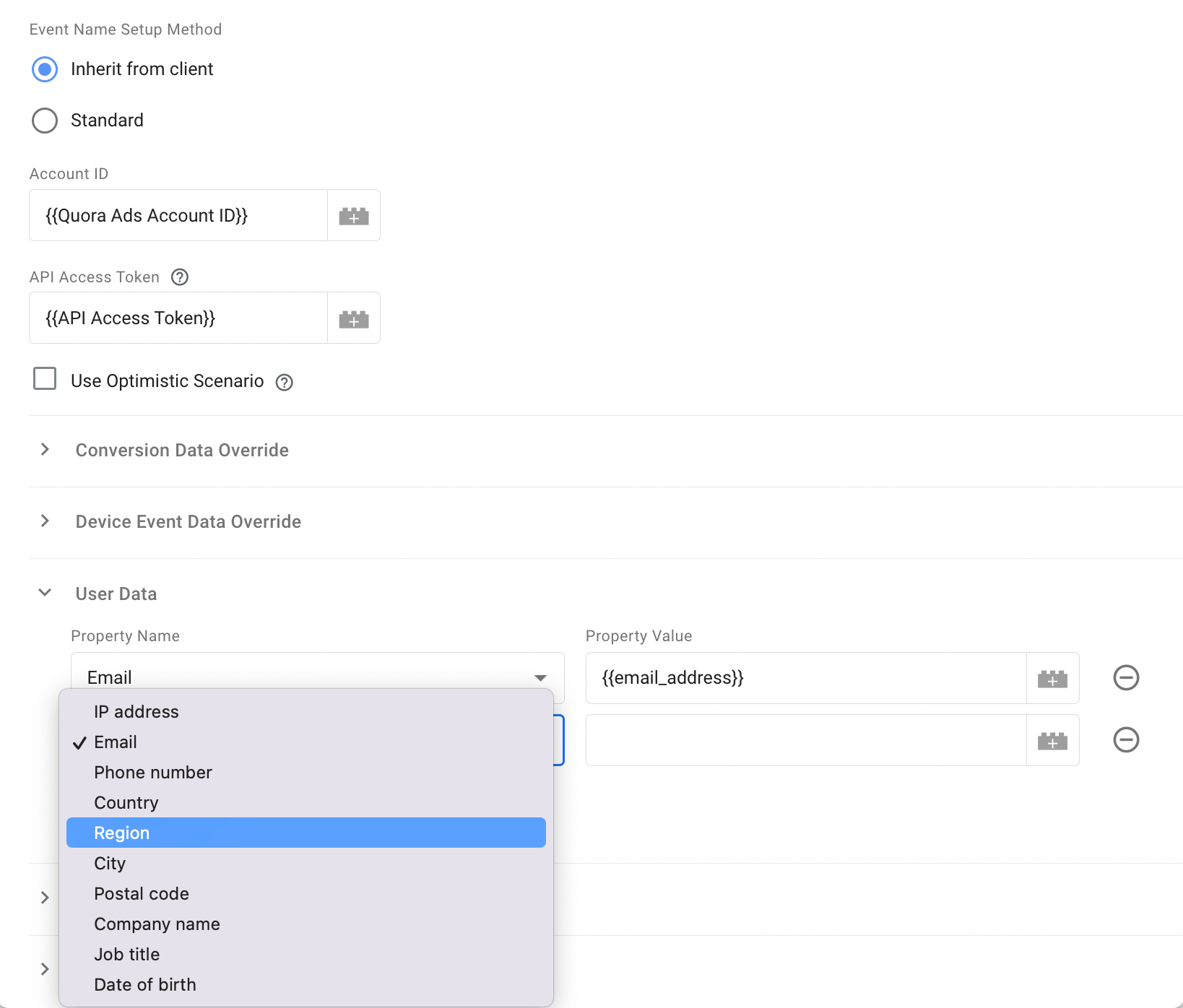Open variable picker for empty property value
The height and width of the screenshot is (1008, 1183).
click(x=1052, y=740)
